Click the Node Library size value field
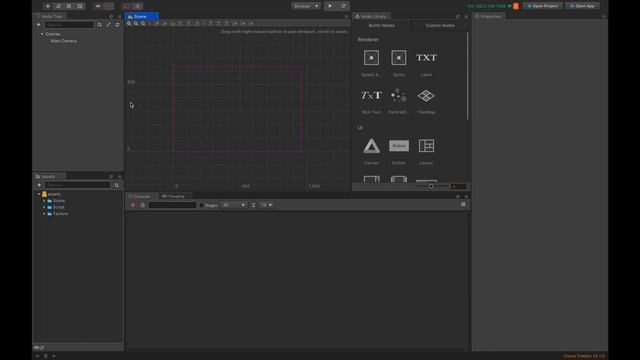This screenshot has height=360, width=640. 459,187
